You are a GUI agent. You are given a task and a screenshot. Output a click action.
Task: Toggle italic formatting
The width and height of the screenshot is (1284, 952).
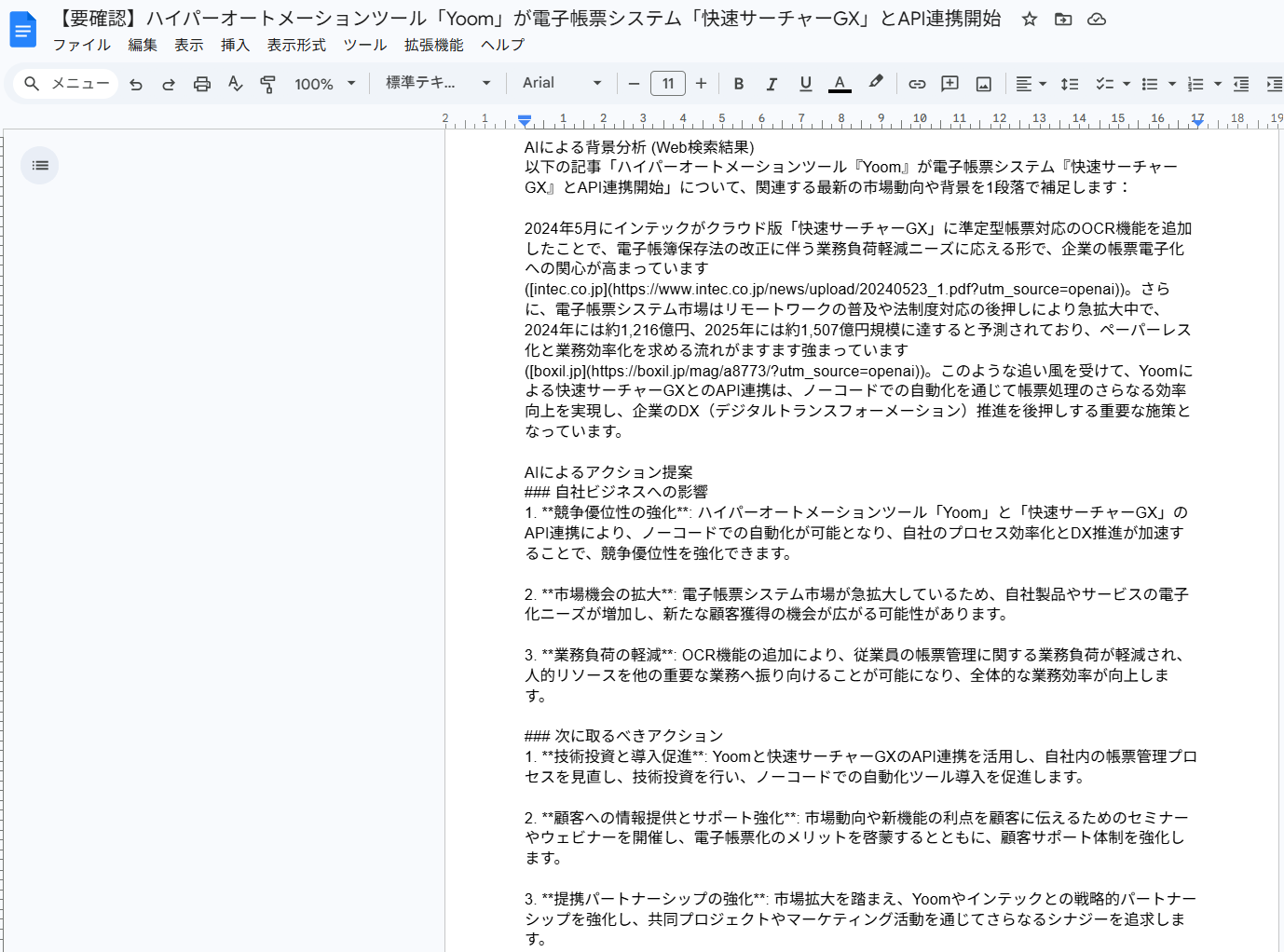(772, 84)
